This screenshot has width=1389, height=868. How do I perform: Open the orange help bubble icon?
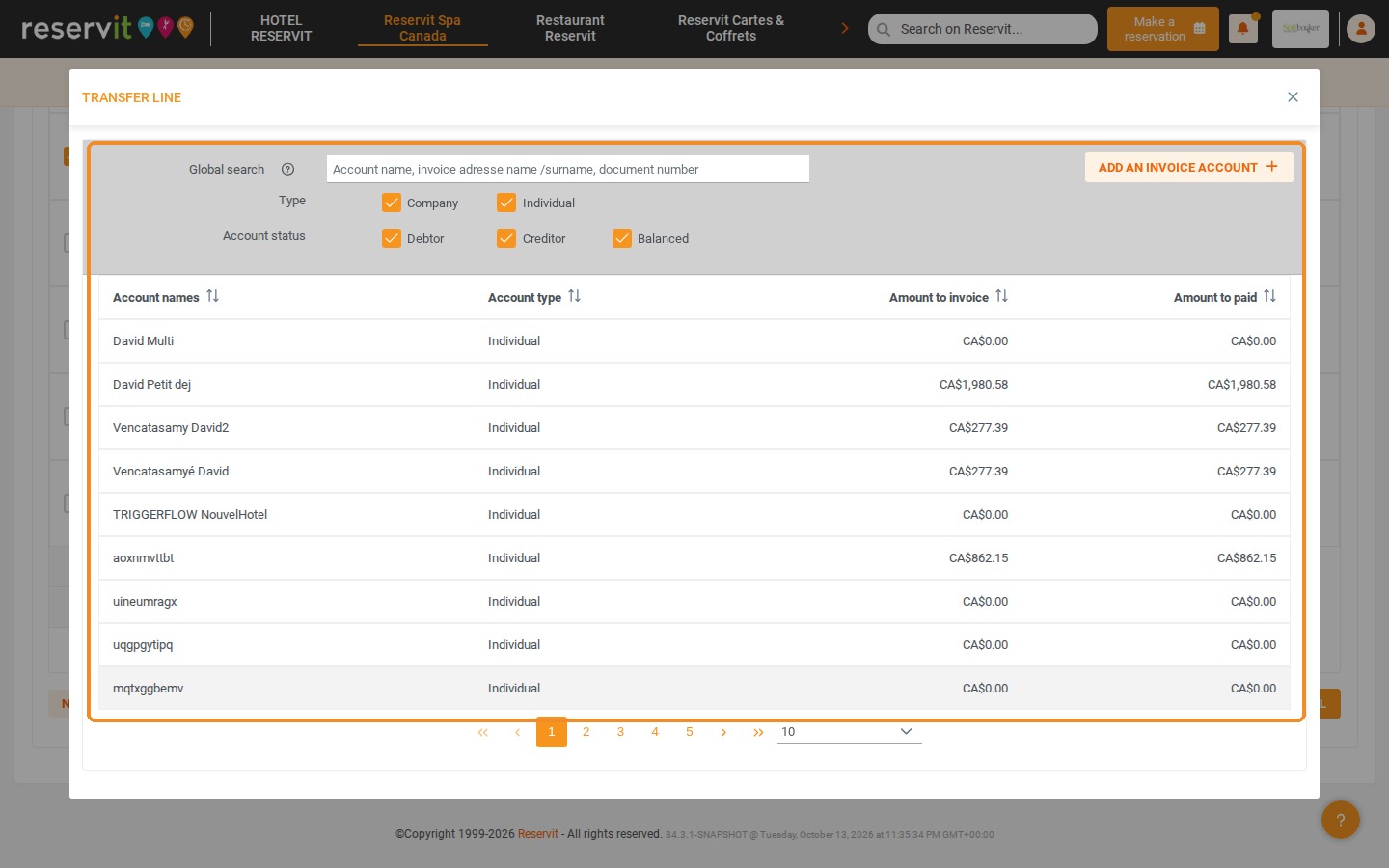click(x=1341, y=820)
